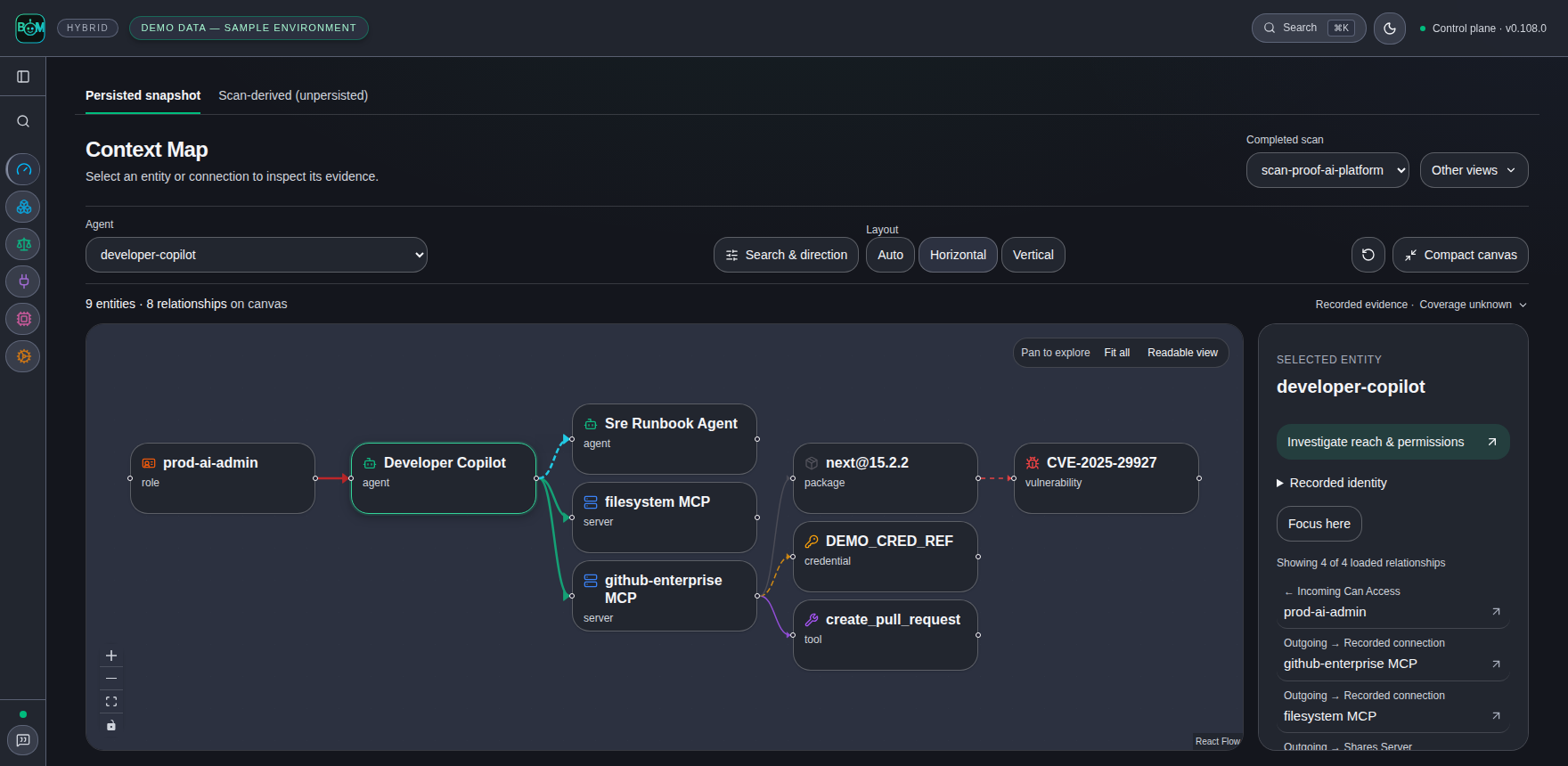
Task: Click the HYBRID badge
Action: (87, 28)
